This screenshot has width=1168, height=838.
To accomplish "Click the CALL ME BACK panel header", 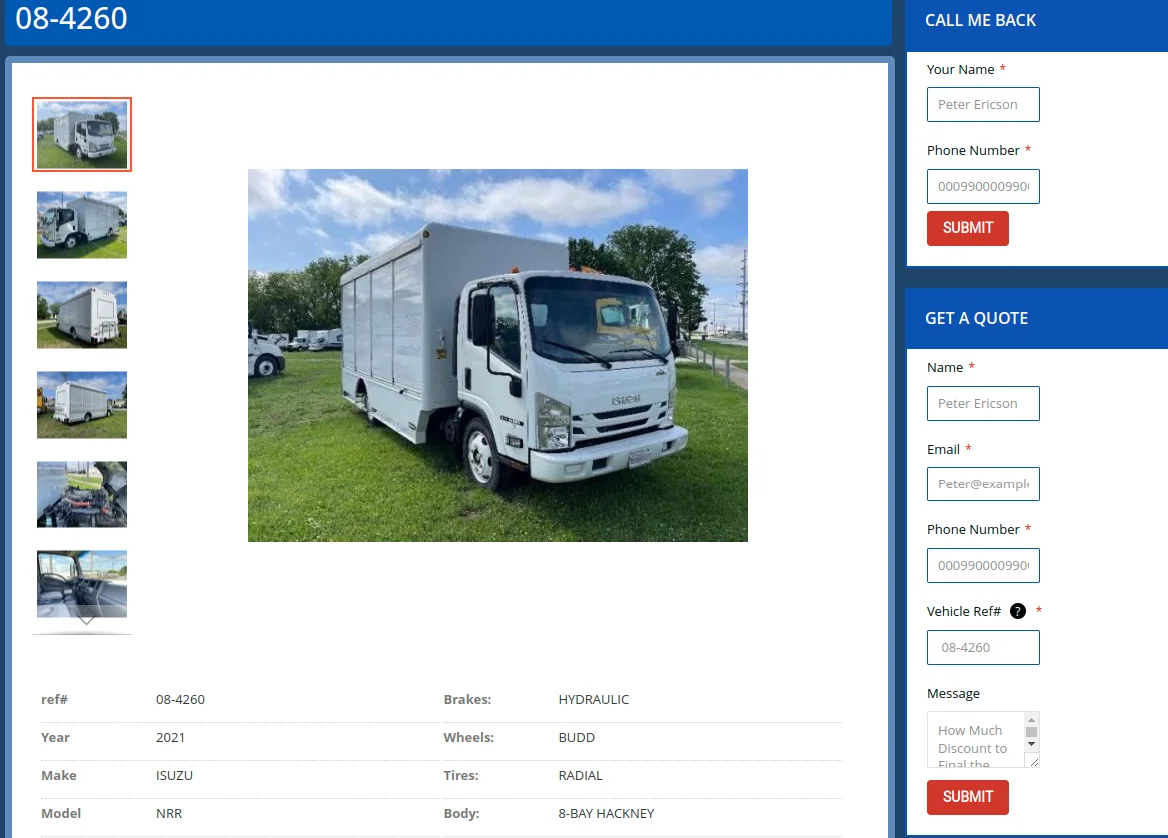I will pyautogui.click(x=981, y=20).
